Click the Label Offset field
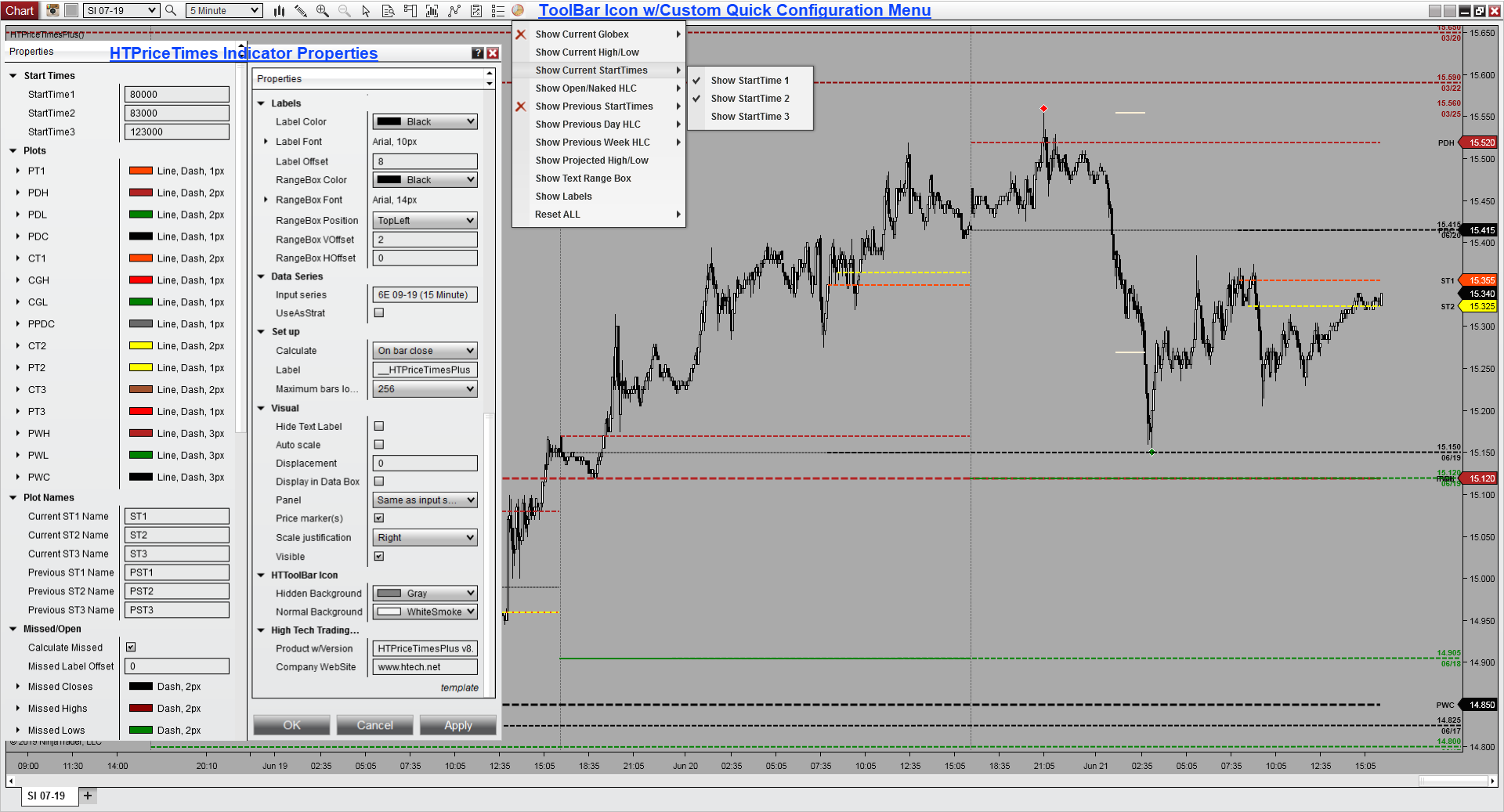The image size is (1504, 812). click(x=425, y=161)
